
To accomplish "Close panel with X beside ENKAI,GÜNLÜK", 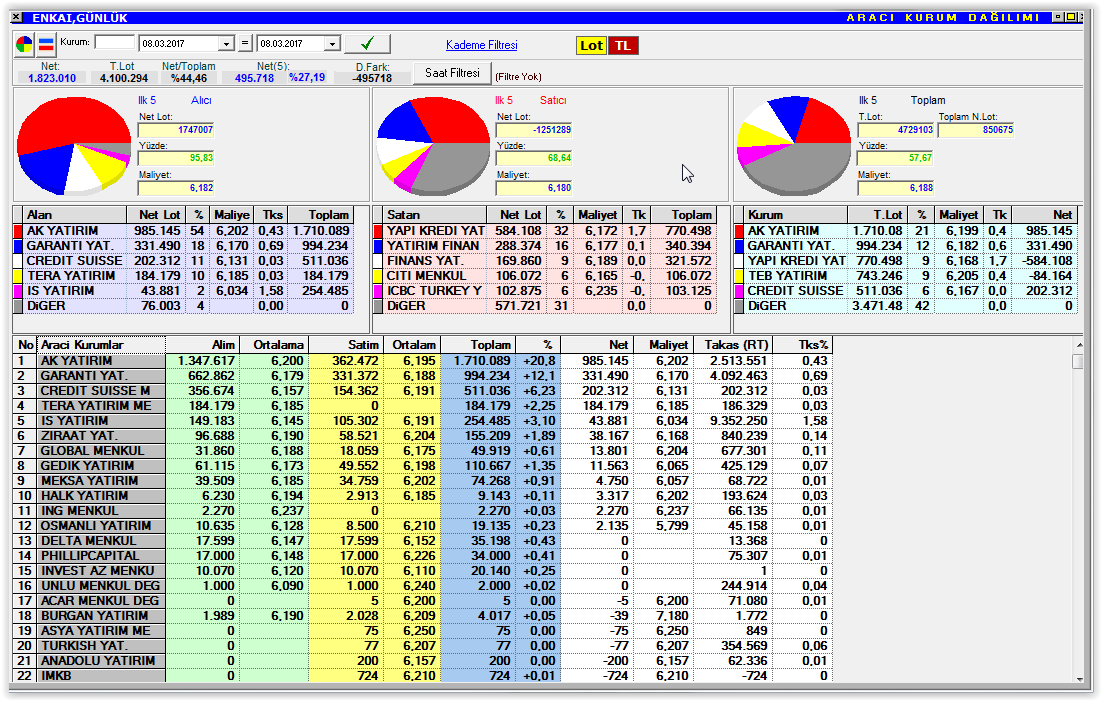I will click(x=18, y=18).
